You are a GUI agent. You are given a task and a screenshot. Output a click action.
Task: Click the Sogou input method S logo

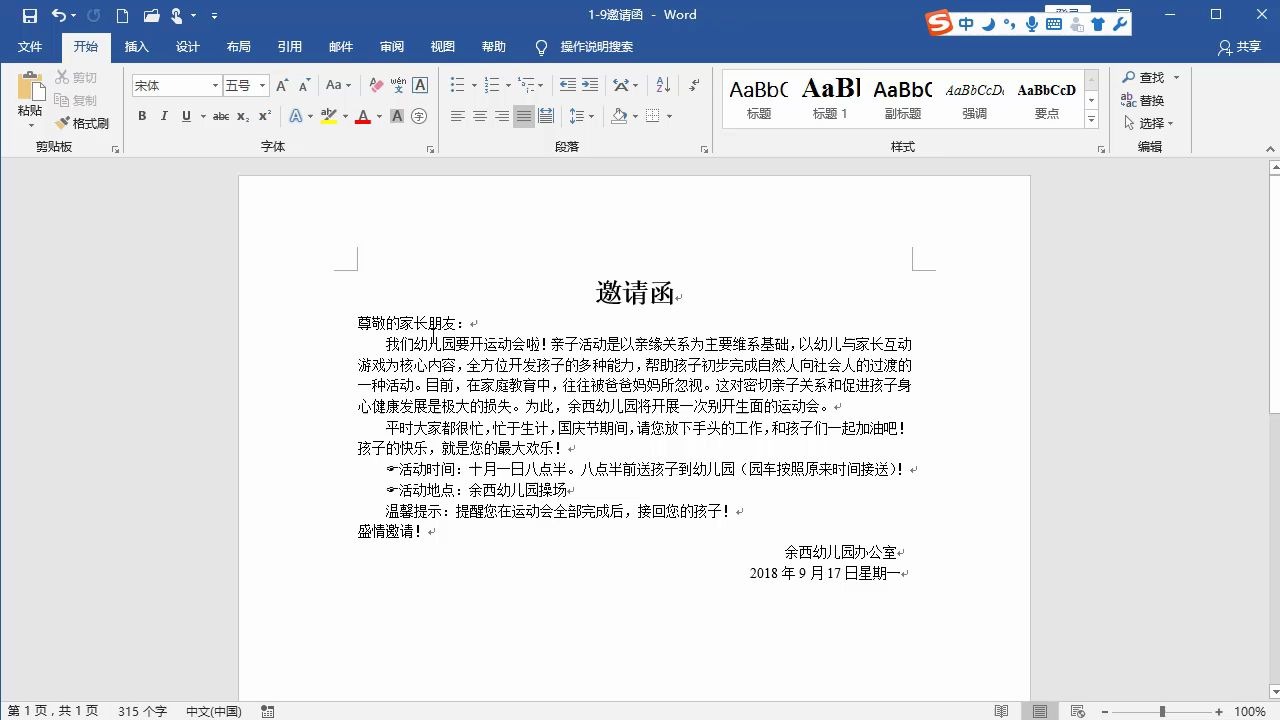[939, 23]
